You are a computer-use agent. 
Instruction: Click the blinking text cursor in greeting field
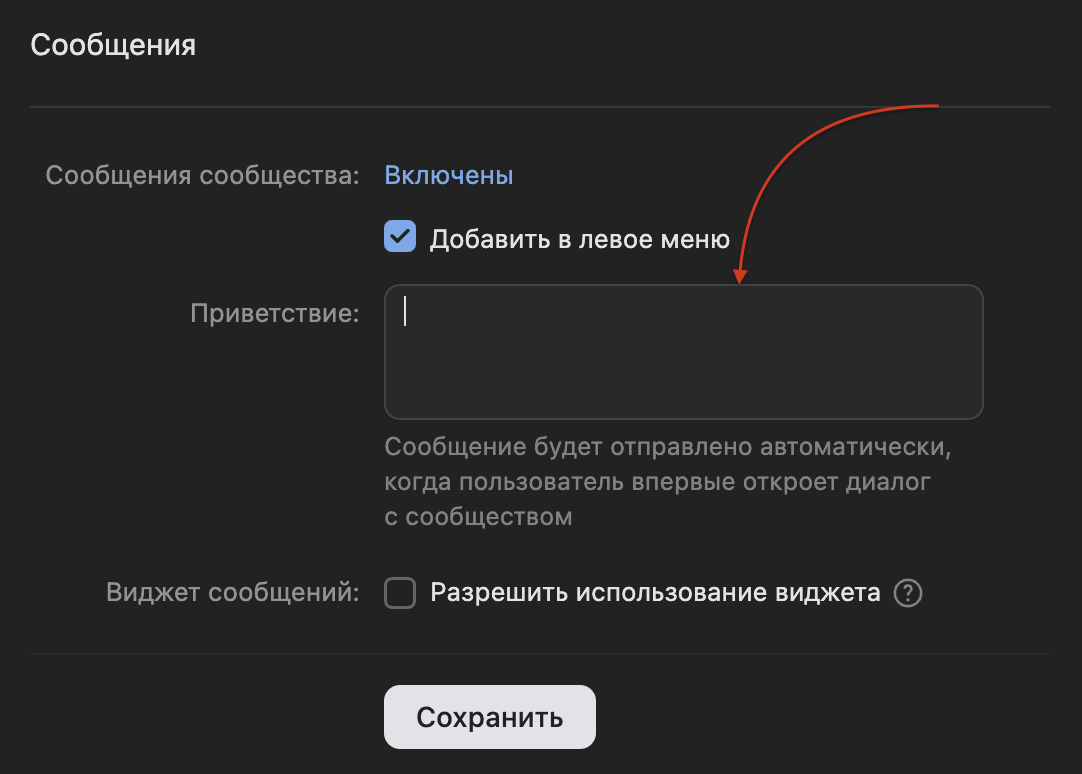pyautogui.click(x=405, y=312)
